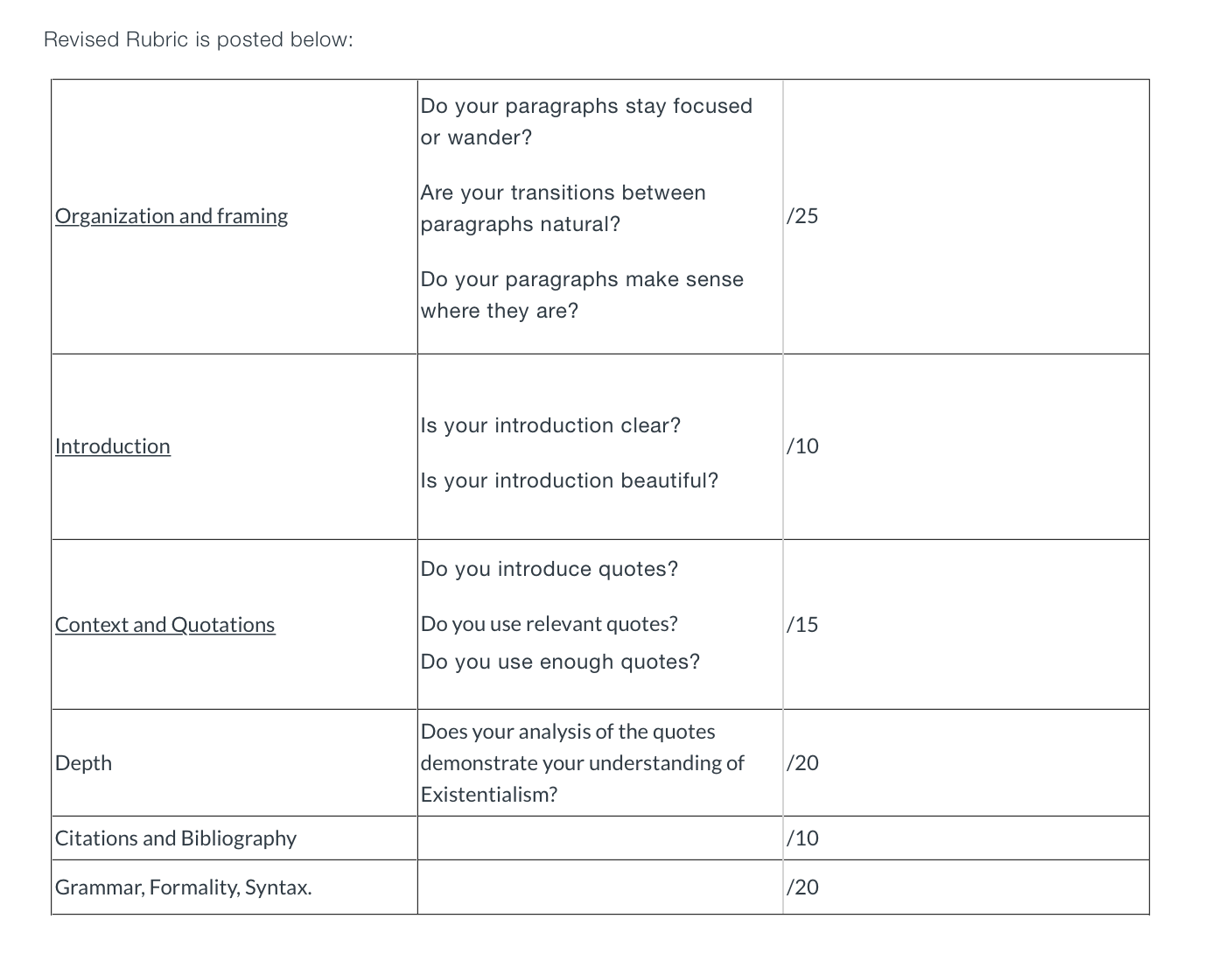1232x961 pixels.
Task: Select the Grammar, Formality, Syntax label
Action: point(184,887)
